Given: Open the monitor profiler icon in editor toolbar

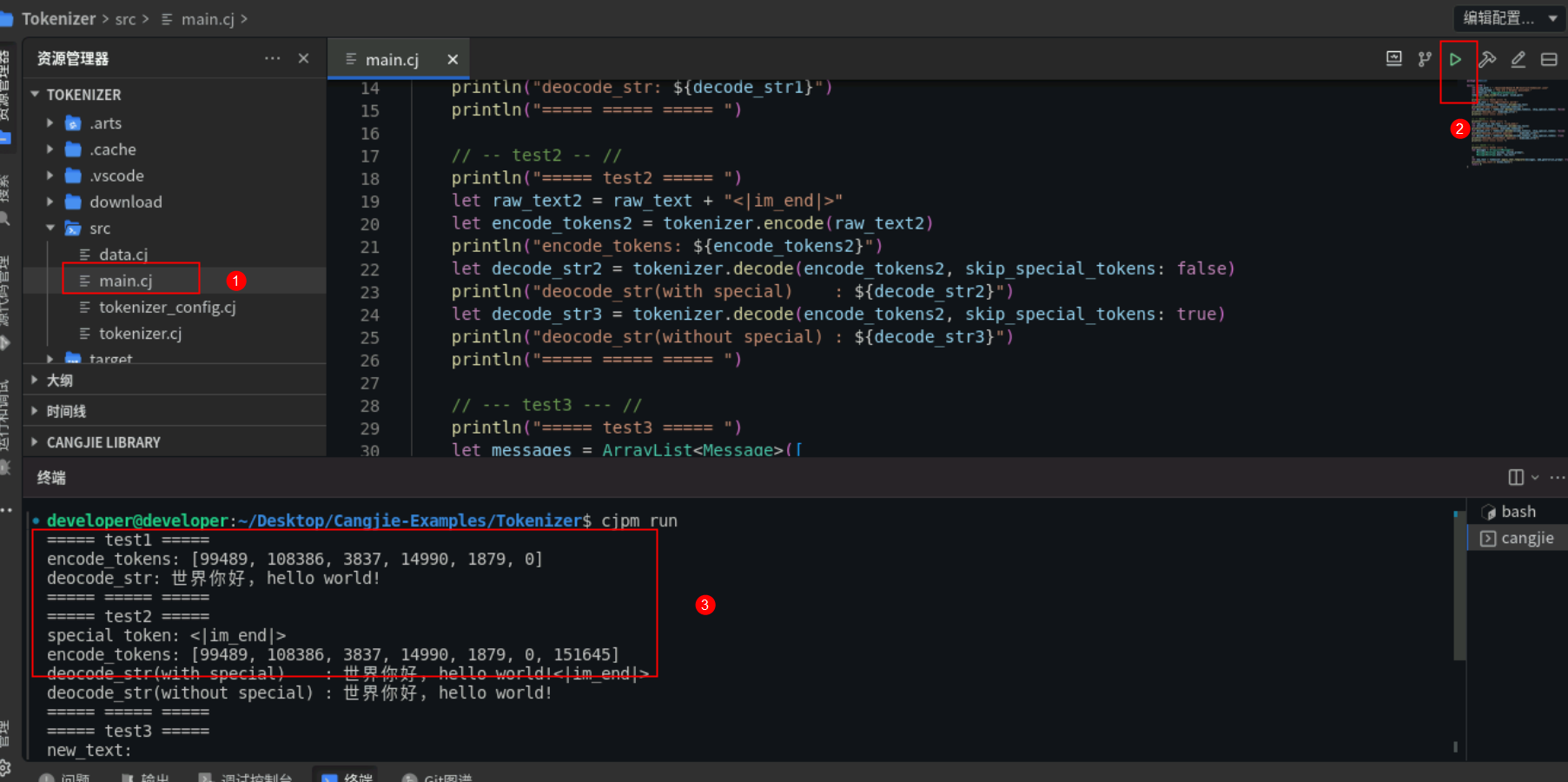Looking at the screenshot, I should tap(1394, 59).
